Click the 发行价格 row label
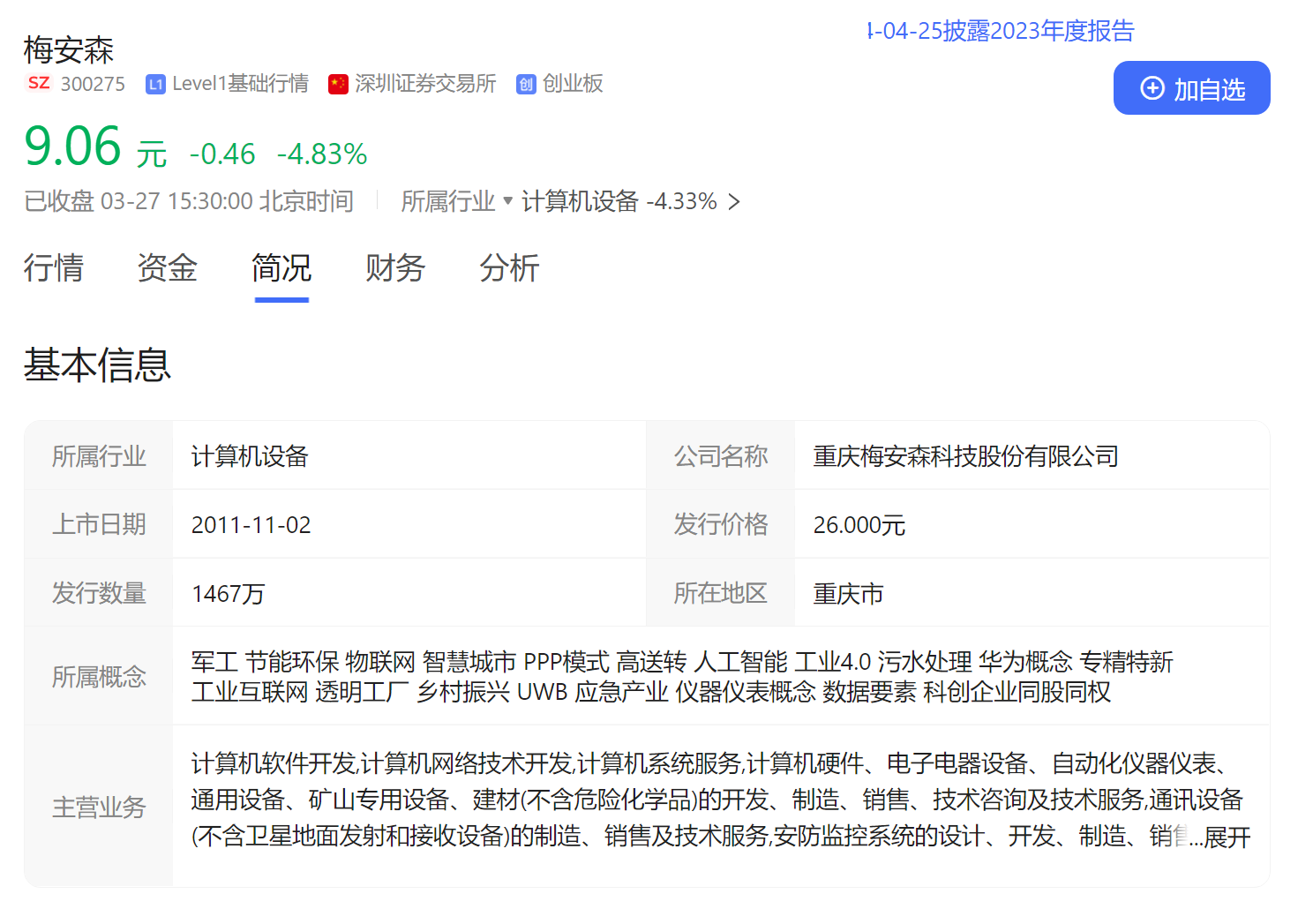 pos(721,524)
